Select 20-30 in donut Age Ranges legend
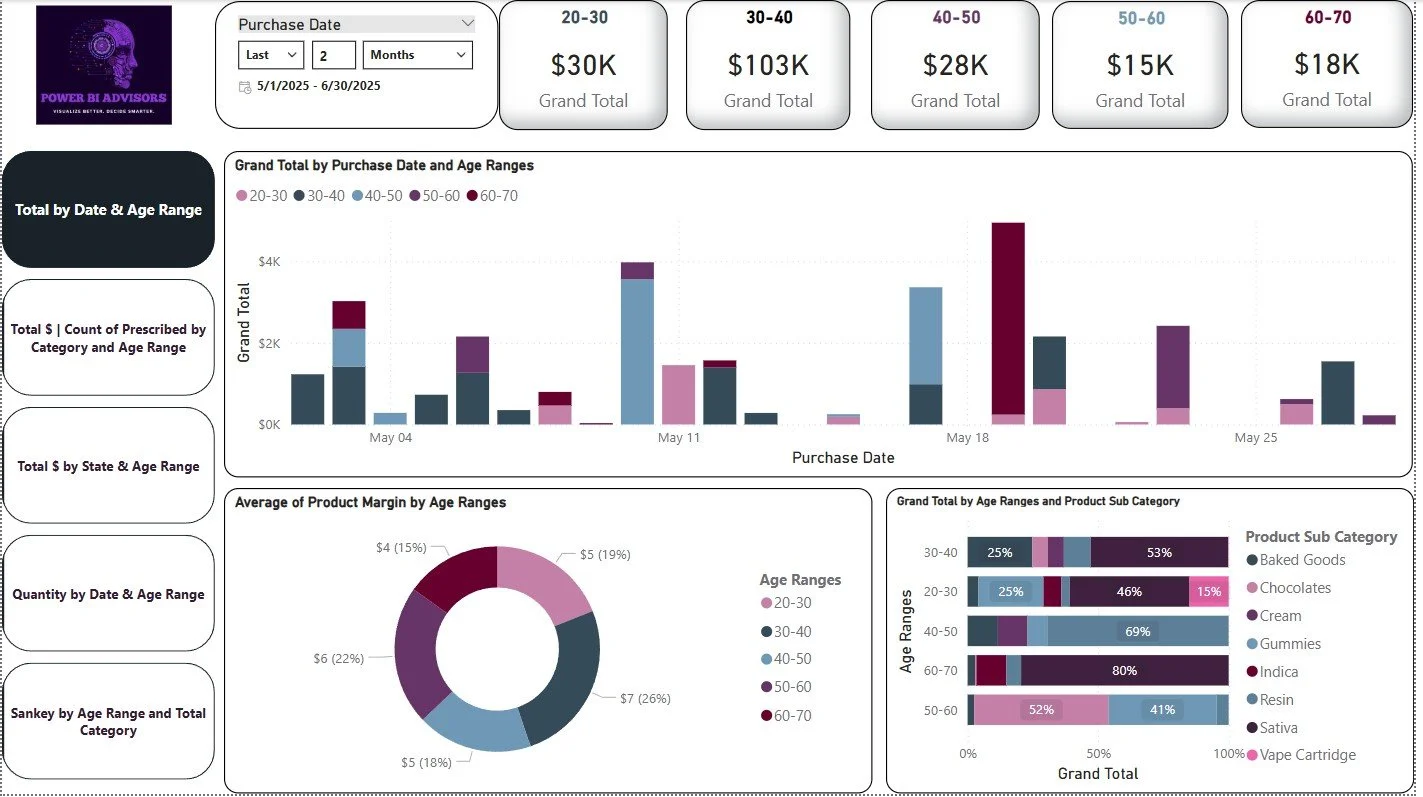Viewport: 1423px width, 797px height. (786, 603)
